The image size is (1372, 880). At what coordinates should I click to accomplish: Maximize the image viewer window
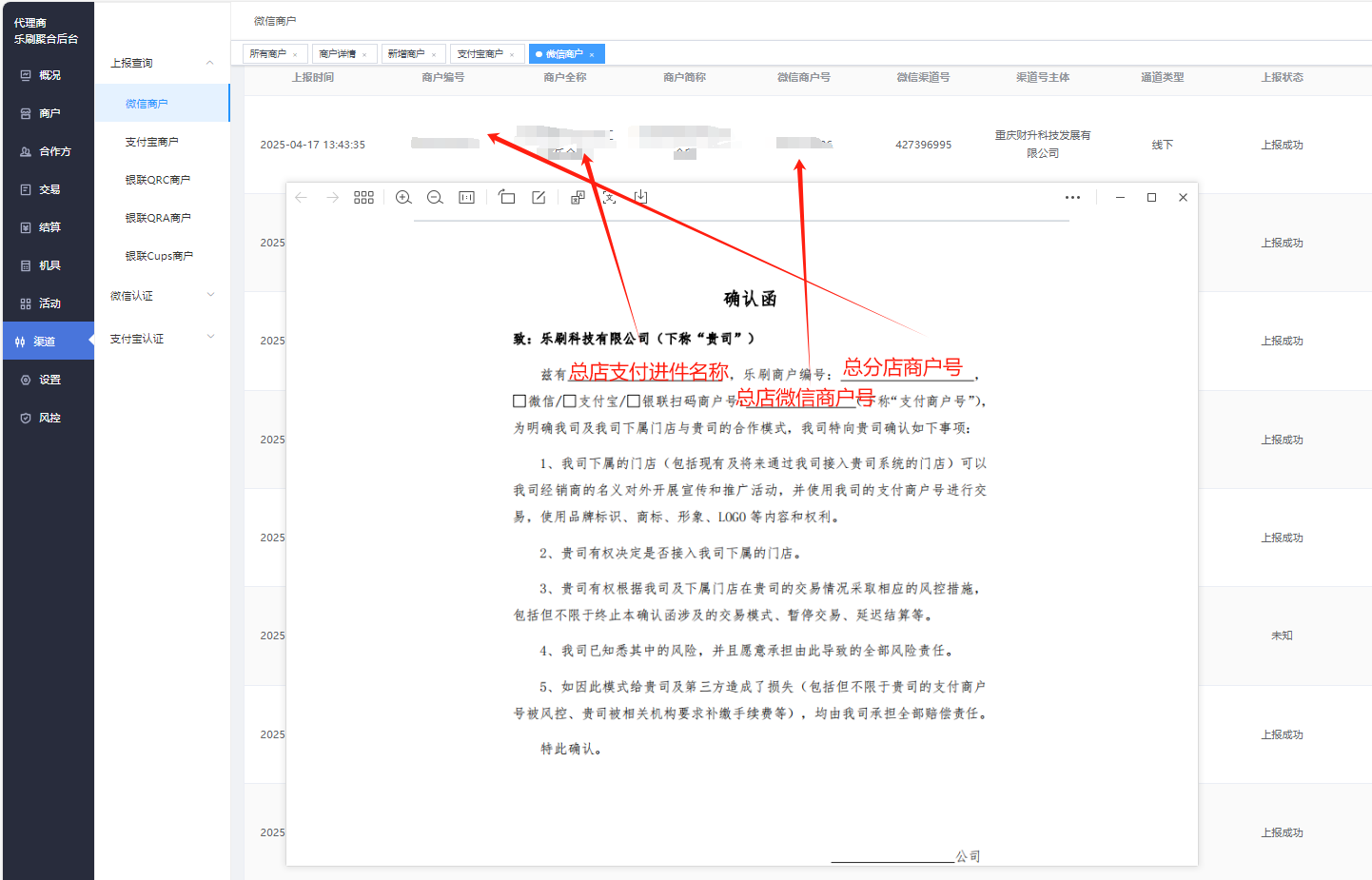point(1151,197)
